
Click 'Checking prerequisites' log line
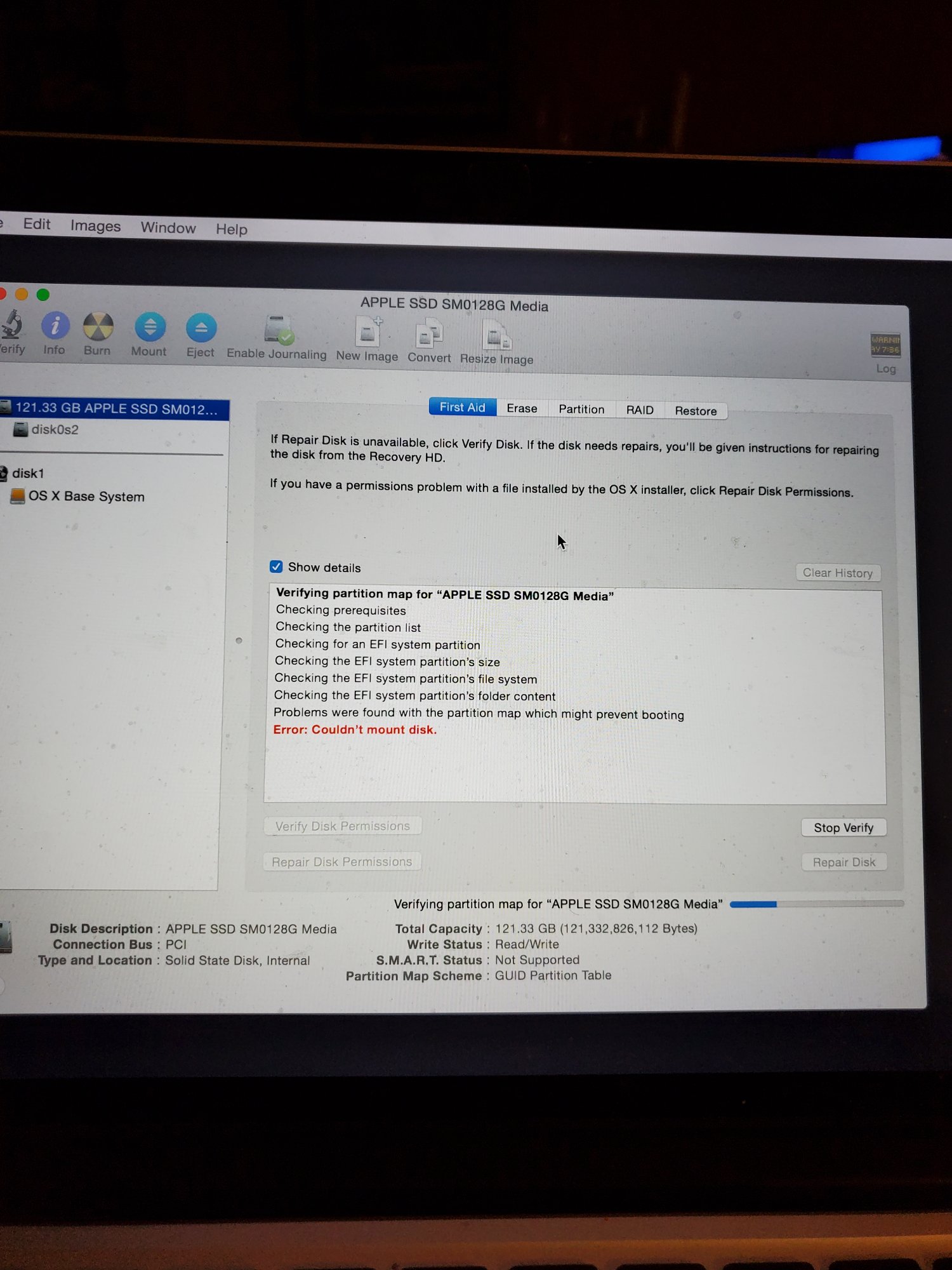[x=341, y=610]
